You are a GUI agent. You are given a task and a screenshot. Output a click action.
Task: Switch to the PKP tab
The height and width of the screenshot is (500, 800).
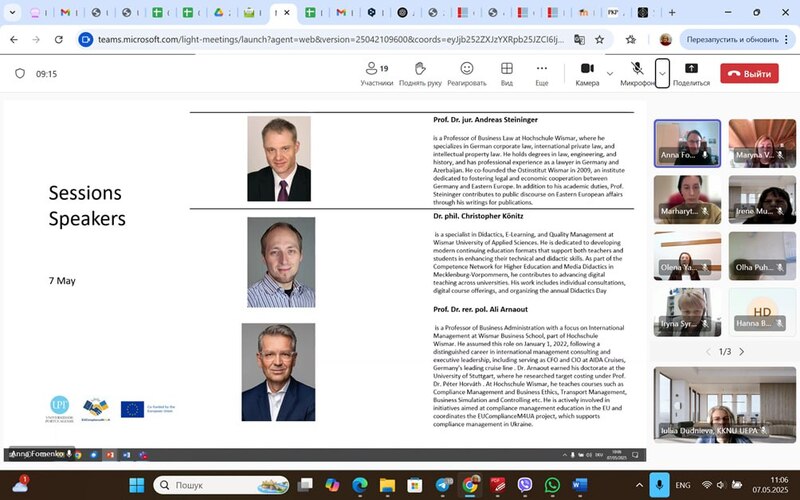613,12
